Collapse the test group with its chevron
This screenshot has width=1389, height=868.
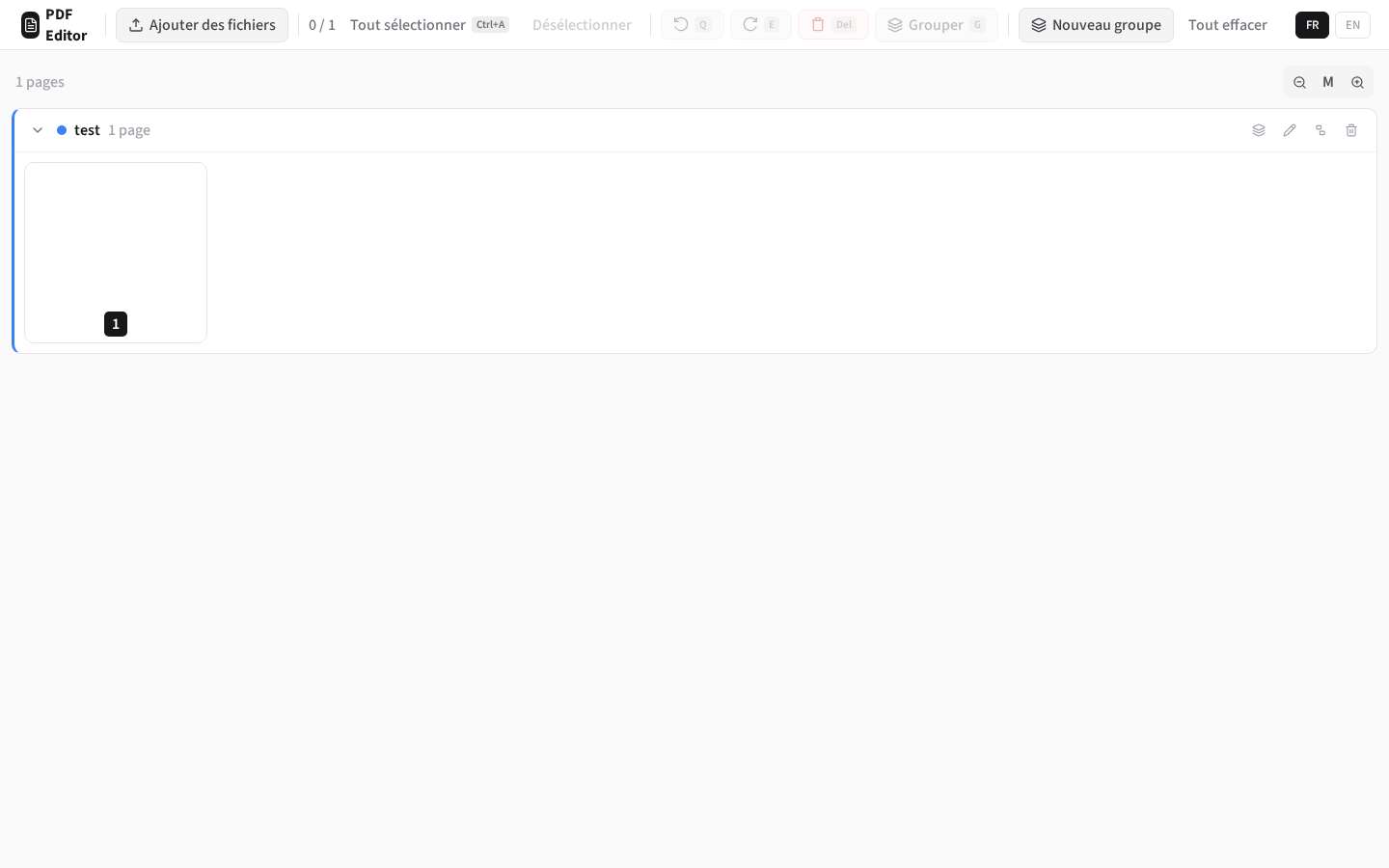tap(38, 130)
